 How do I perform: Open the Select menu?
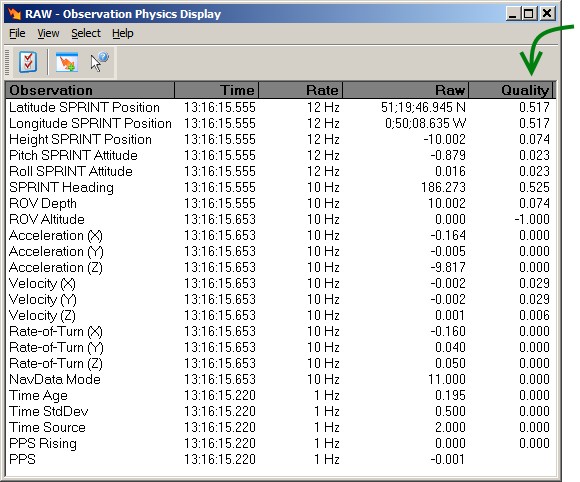[86, 33]
